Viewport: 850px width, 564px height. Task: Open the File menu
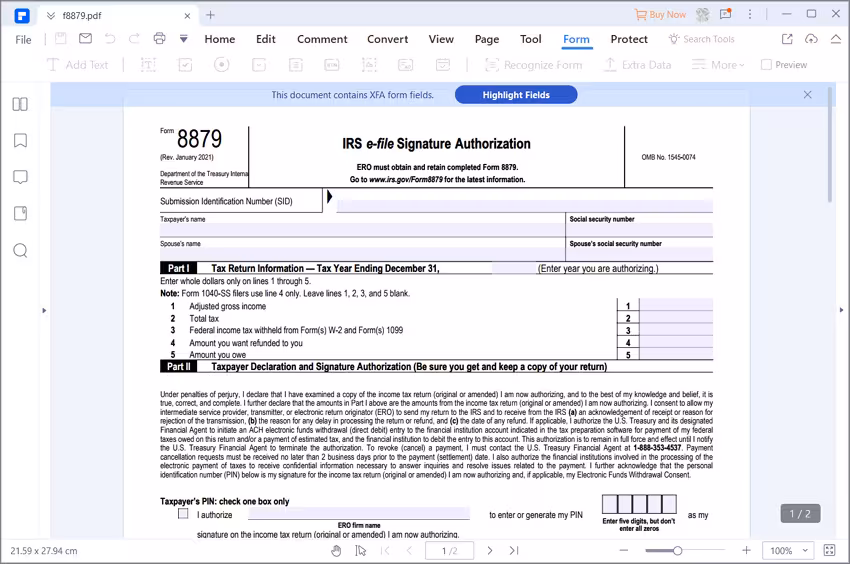point(23,40)
